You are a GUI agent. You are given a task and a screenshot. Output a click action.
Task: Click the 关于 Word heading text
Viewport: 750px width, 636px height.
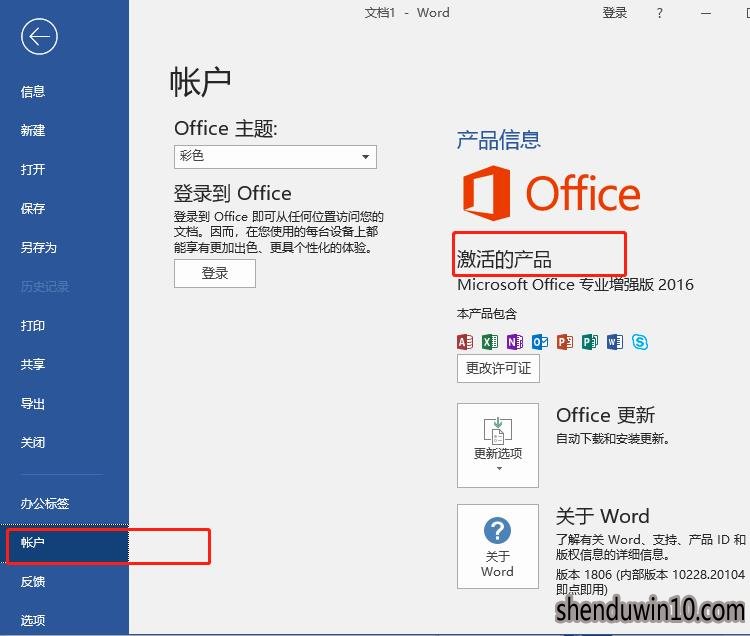click(x=603, y=516)
